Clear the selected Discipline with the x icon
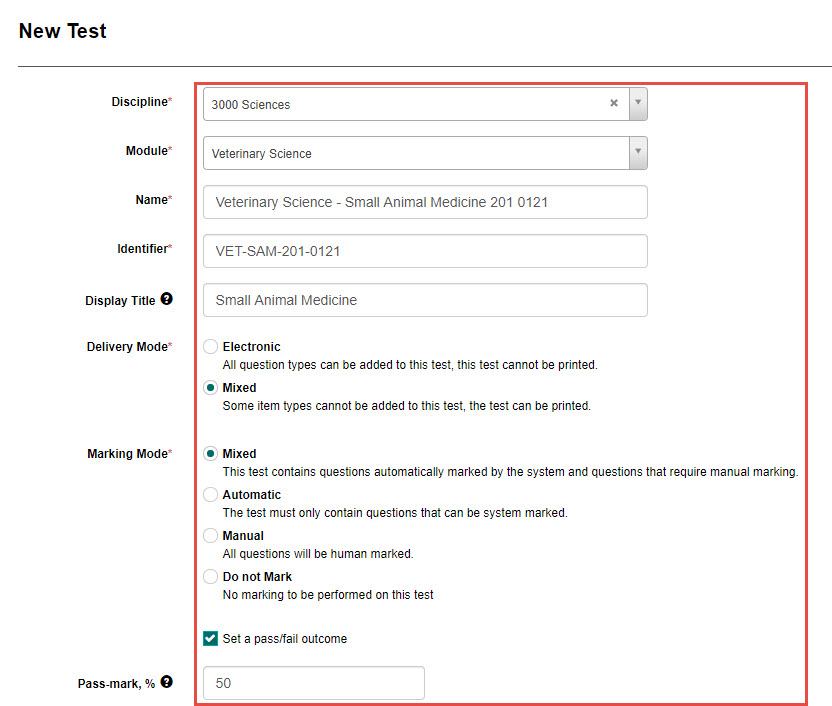 click(x=614, y=103)
